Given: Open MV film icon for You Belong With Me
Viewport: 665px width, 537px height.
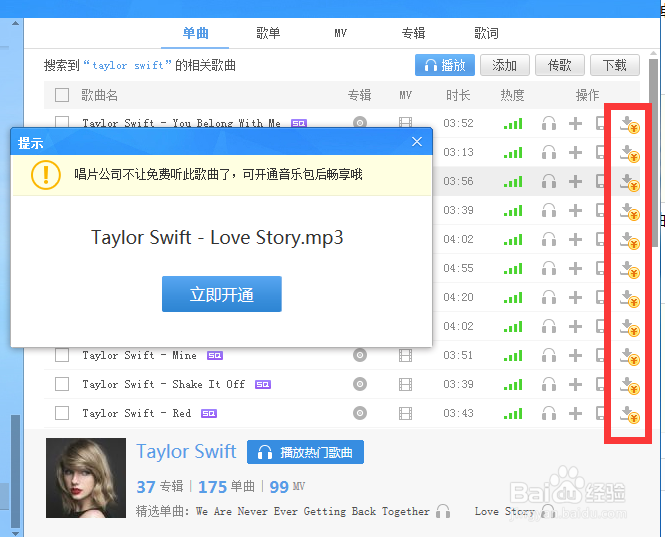Looking at the screenshot, I should point(405,123).
